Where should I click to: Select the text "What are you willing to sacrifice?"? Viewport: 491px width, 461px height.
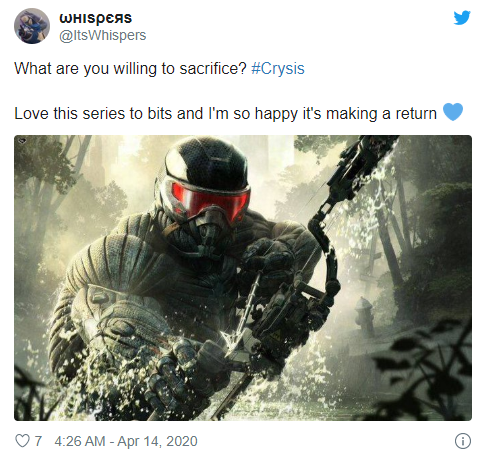pyautogui.click(x=130, y=69)
